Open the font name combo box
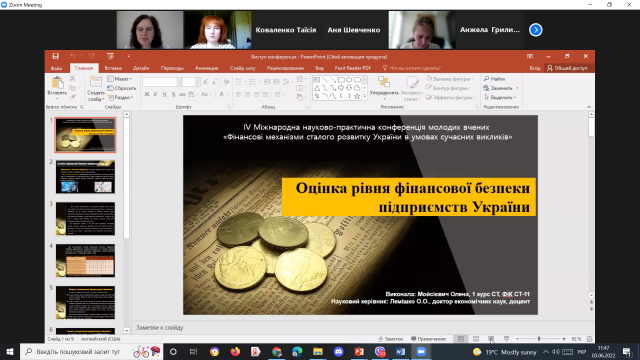Screen dimensions: 640x360 coord(162,82)
